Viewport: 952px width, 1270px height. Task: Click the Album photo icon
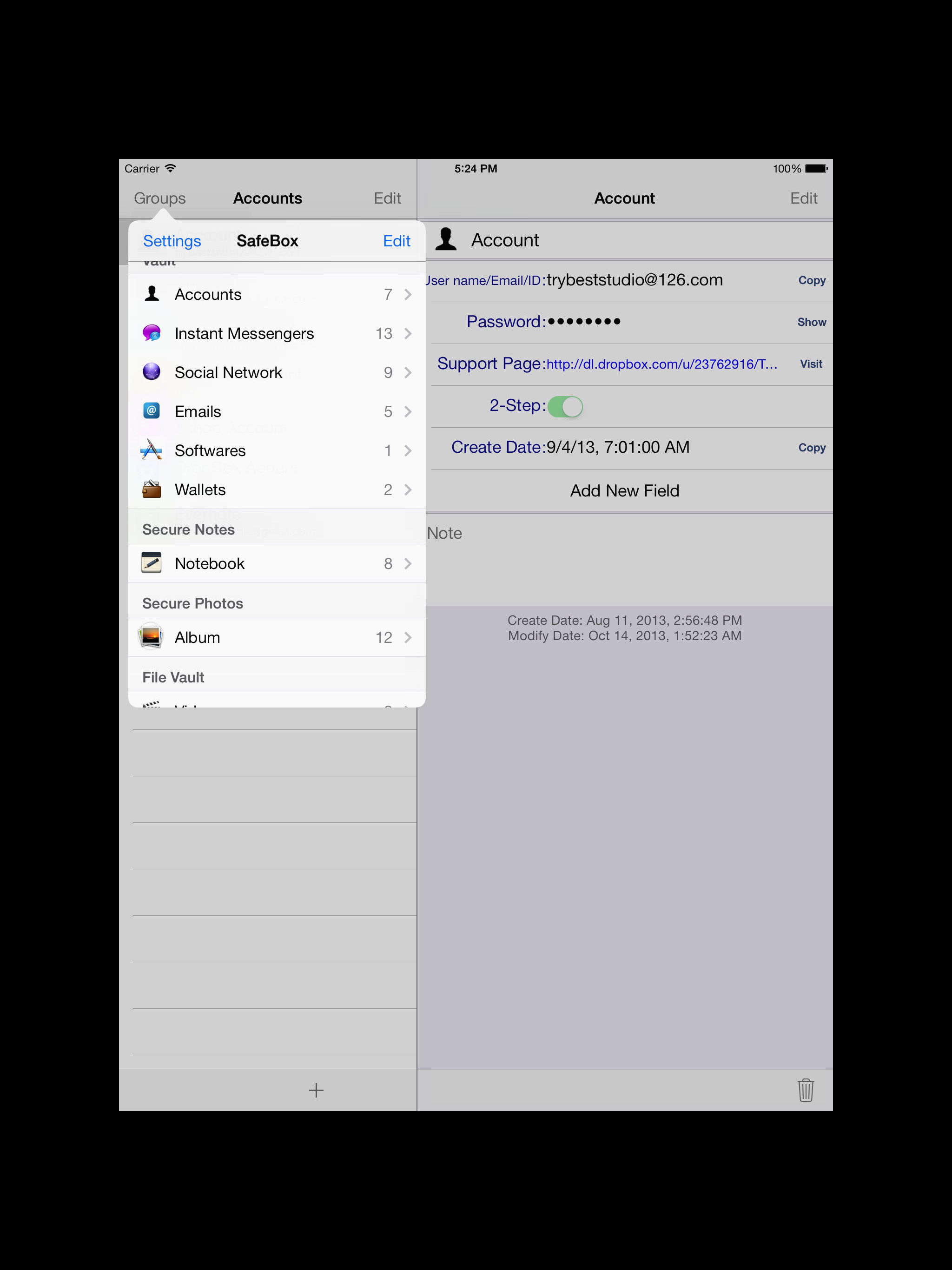click(151, 637)
